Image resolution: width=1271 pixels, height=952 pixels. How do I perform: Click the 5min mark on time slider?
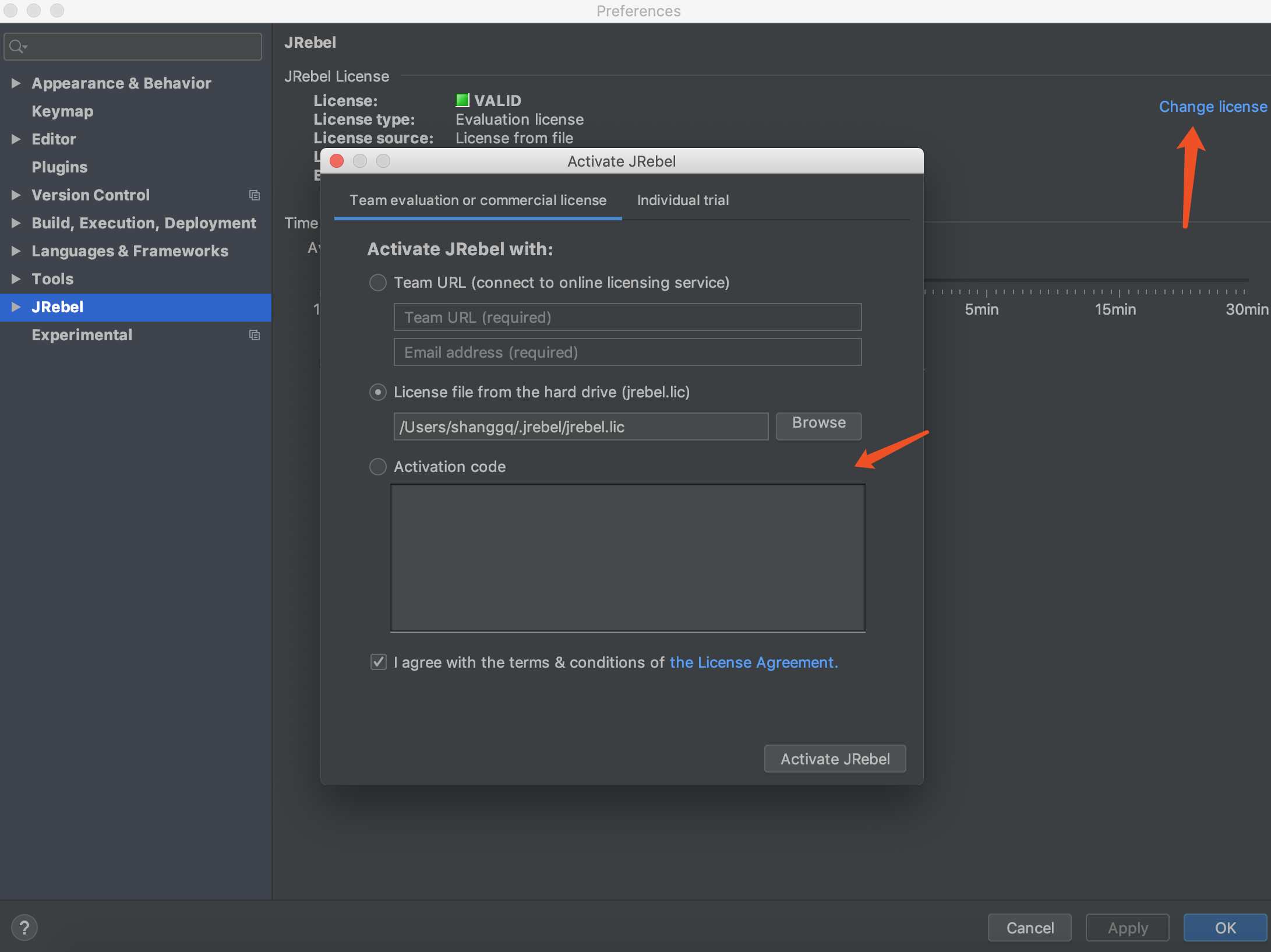(982, 309)
